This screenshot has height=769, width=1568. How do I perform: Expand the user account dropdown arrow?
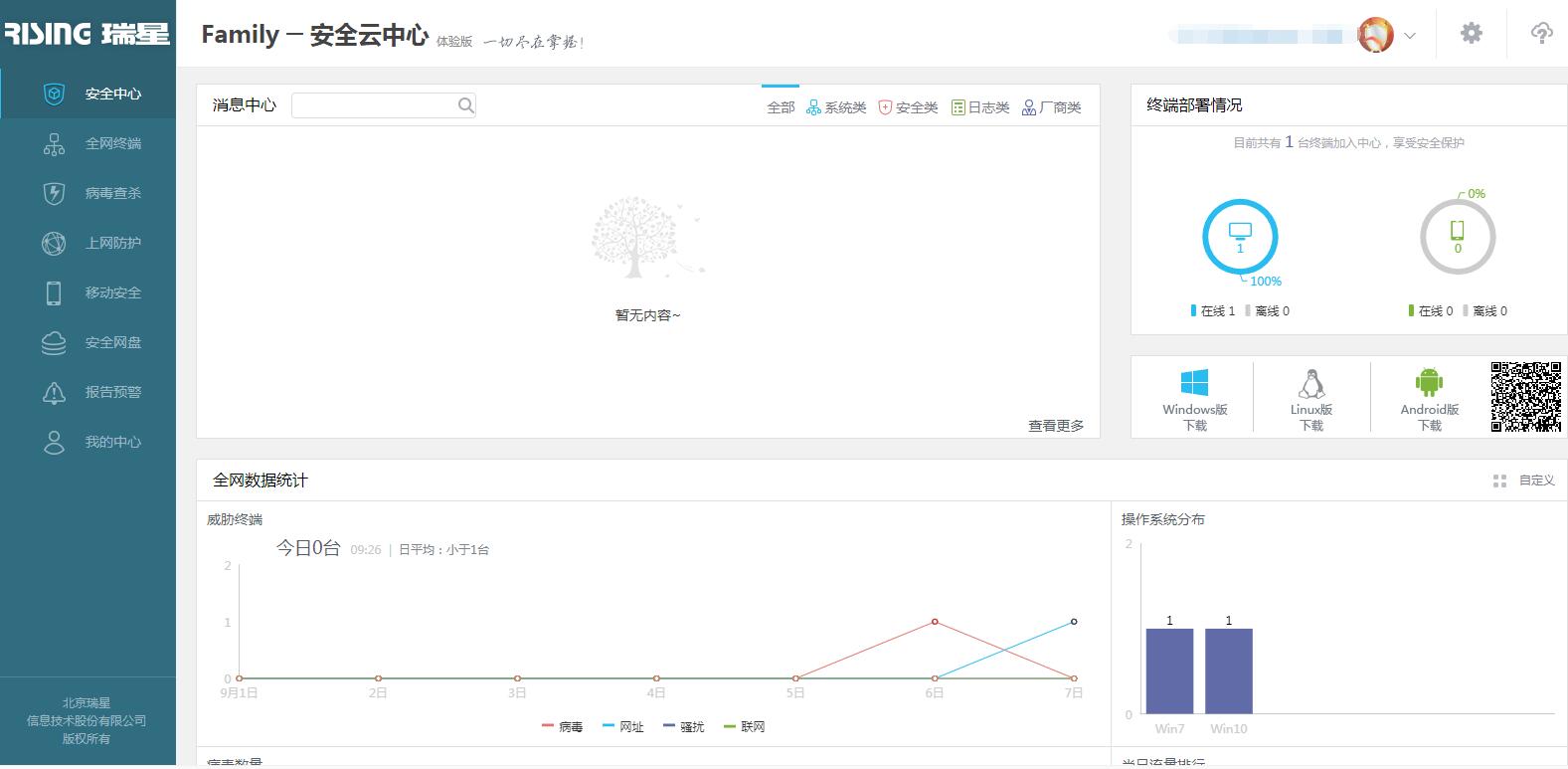pos(1410,36)
